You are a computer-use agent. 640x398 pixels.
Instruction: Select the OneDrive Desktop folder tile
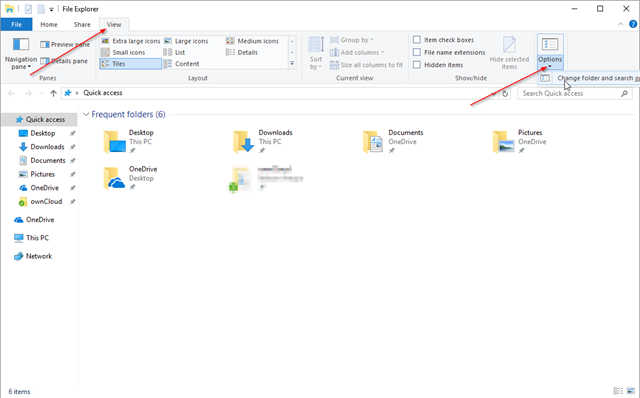click(130, 178)
